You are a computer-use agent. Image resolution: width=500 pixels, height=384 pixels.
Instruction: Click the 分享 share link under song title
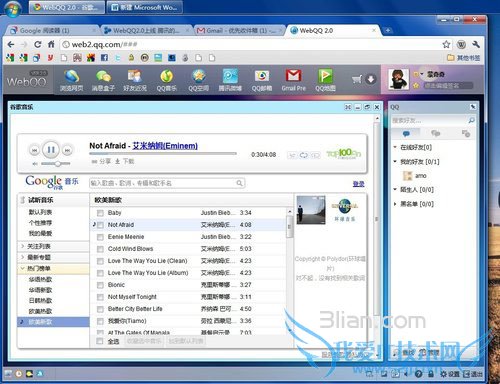101,161
